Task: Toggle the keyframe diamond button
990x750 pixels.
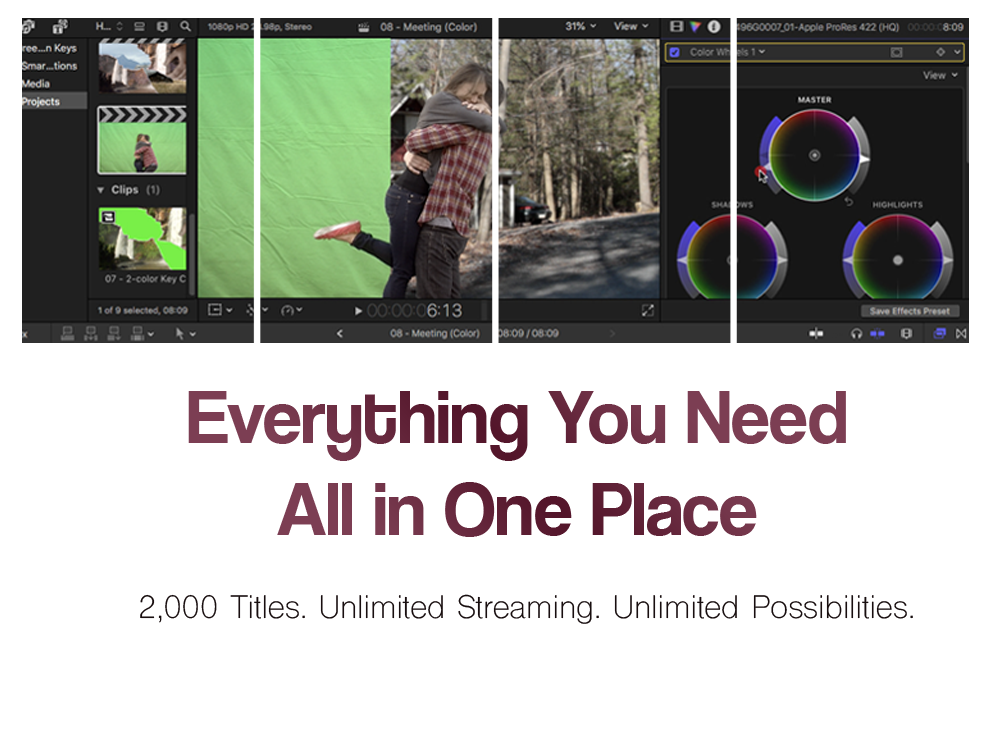Action: coord(940,52)
